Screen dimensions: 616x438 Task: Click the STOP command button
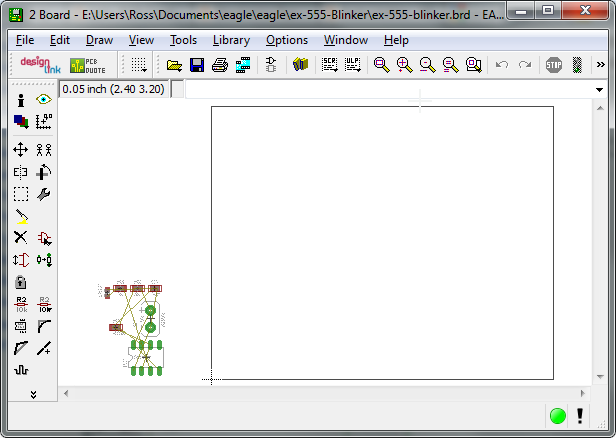click(554, 65)
